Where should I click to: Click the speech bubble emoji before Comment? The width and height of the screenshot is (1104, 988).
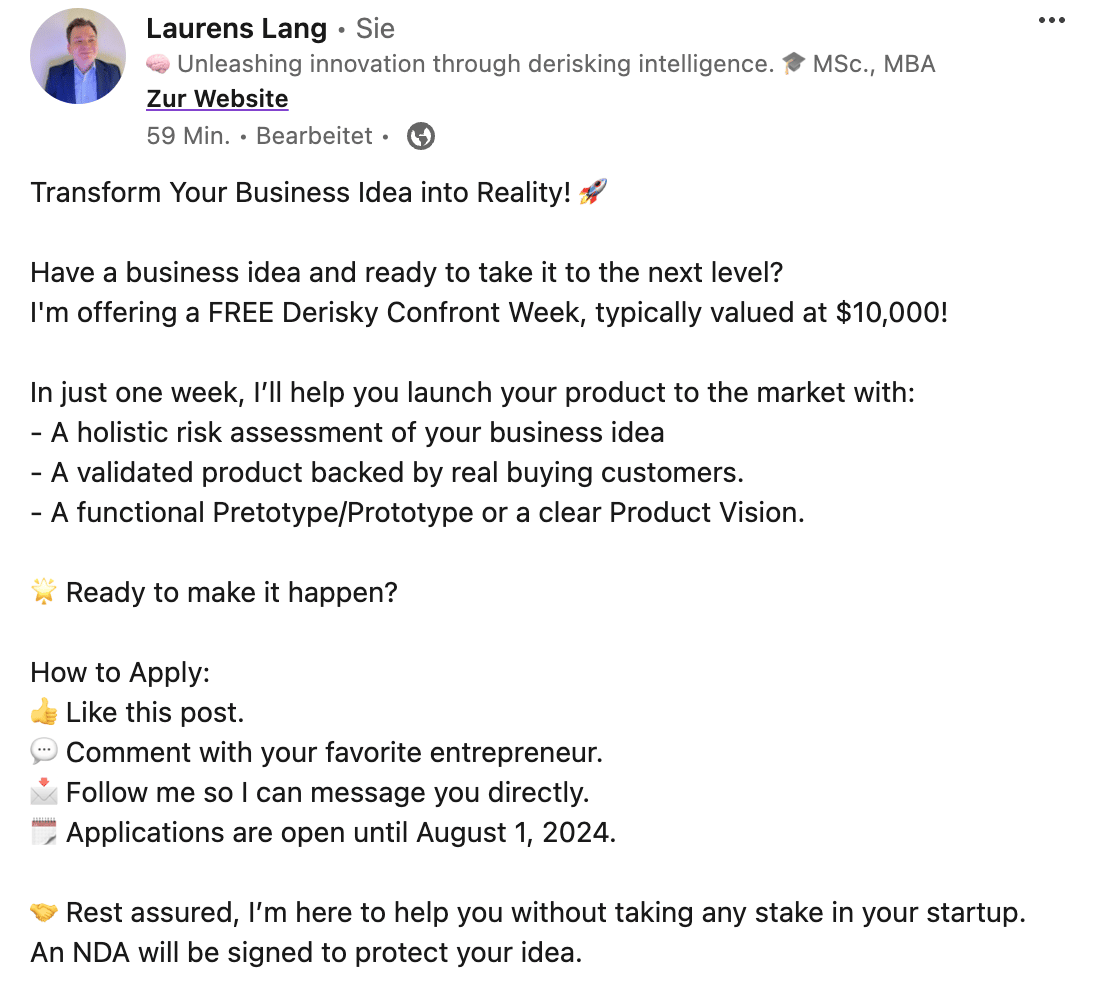[x=44, y=753]
